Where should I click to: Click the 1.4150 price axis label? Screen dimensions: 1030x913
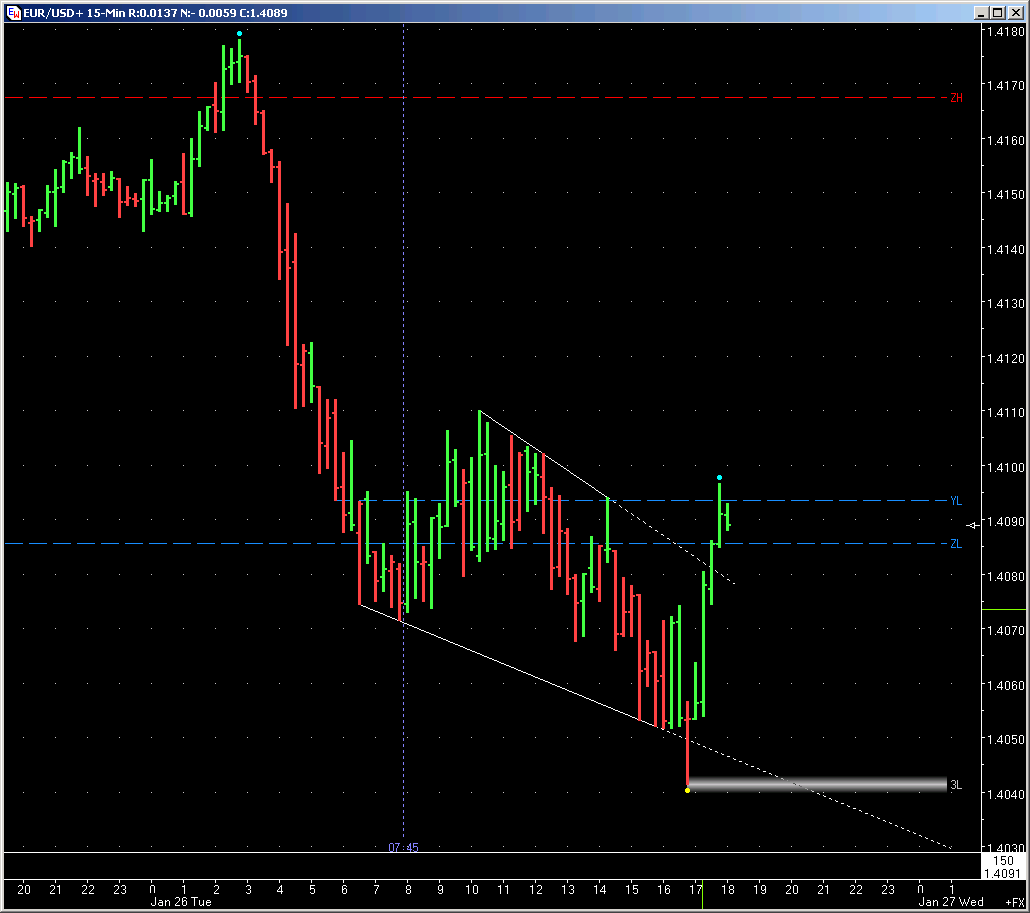1005,194
